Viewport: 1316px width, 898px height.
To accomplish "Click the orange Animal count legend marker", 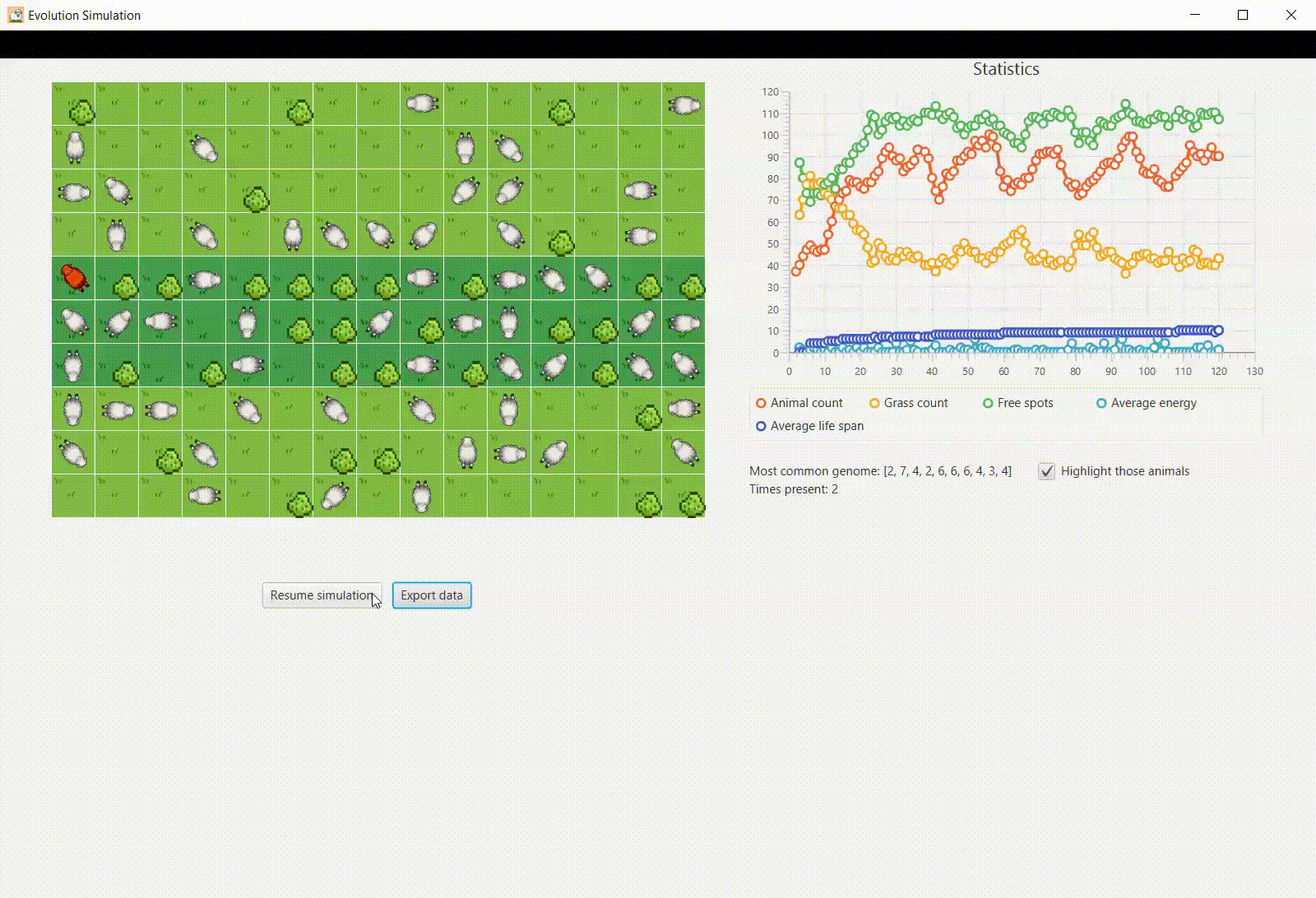I will click(x=759, y=403).
